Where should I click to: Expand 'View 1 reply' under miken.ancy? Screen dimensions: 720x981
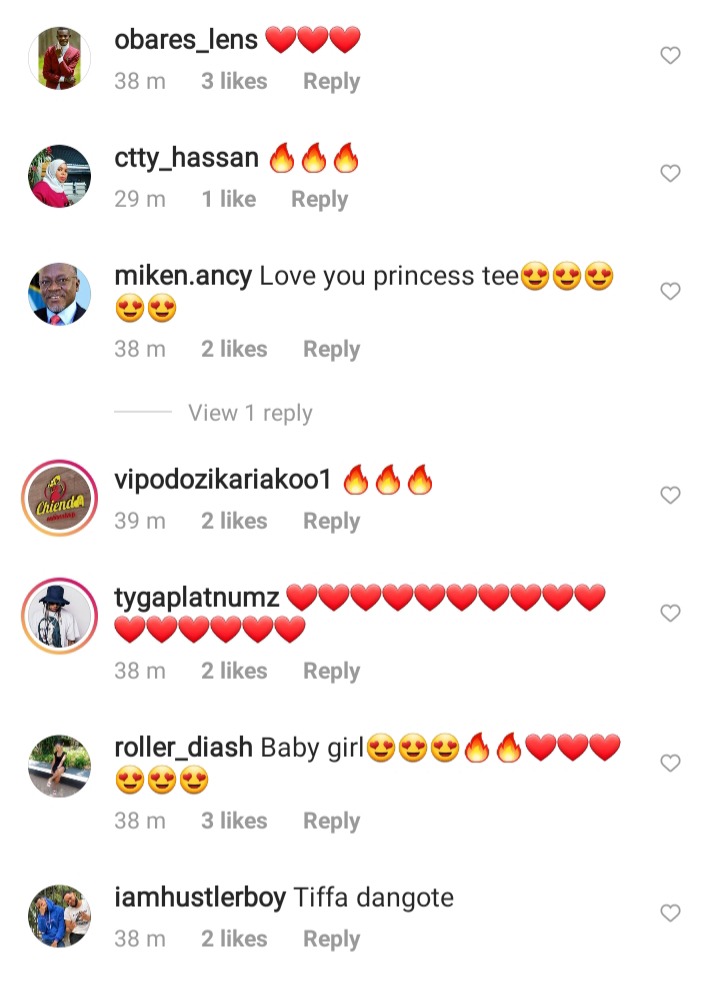point(250,413)
